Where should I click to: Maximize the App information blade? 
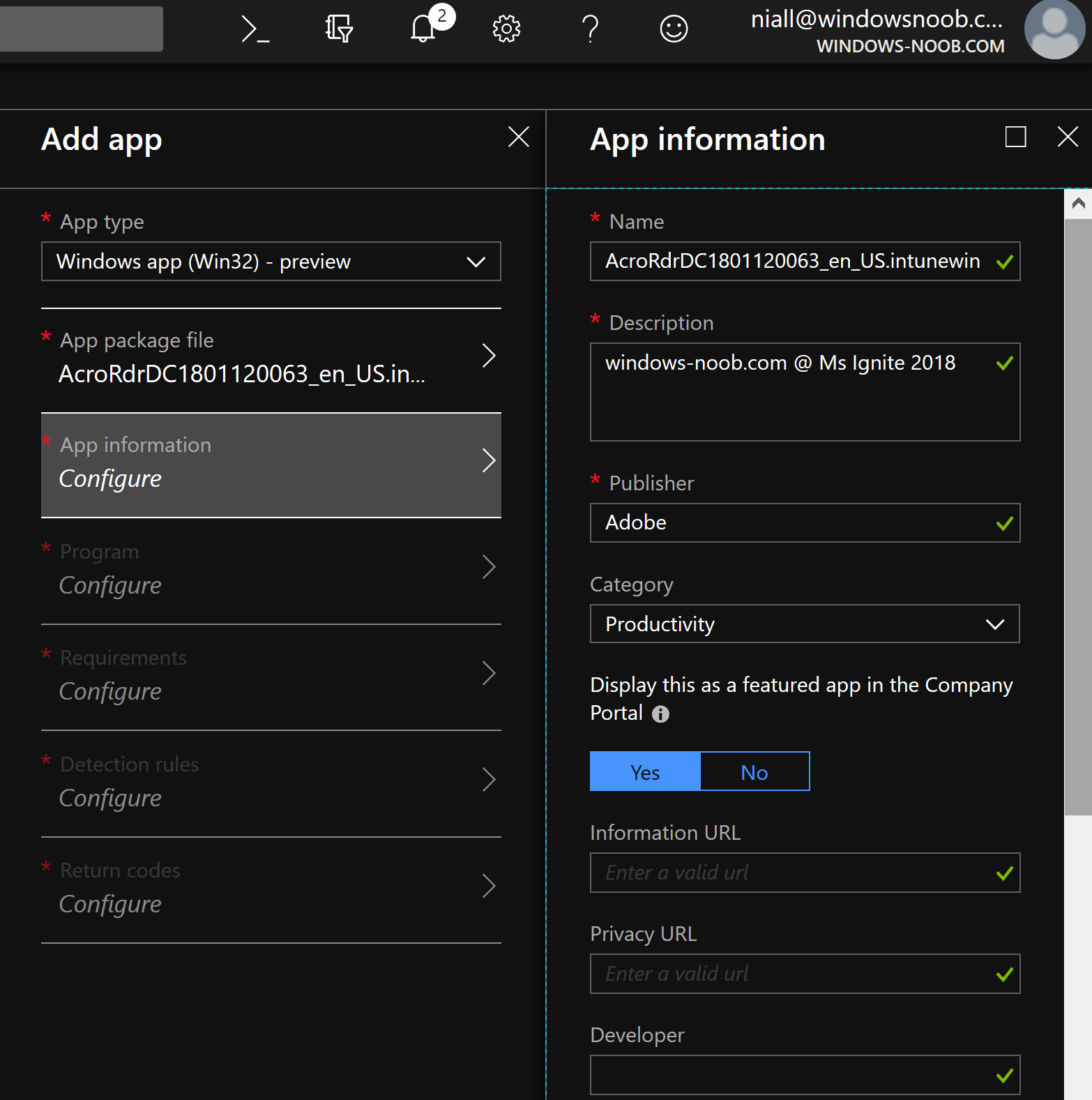click(x=1015, y=137)
